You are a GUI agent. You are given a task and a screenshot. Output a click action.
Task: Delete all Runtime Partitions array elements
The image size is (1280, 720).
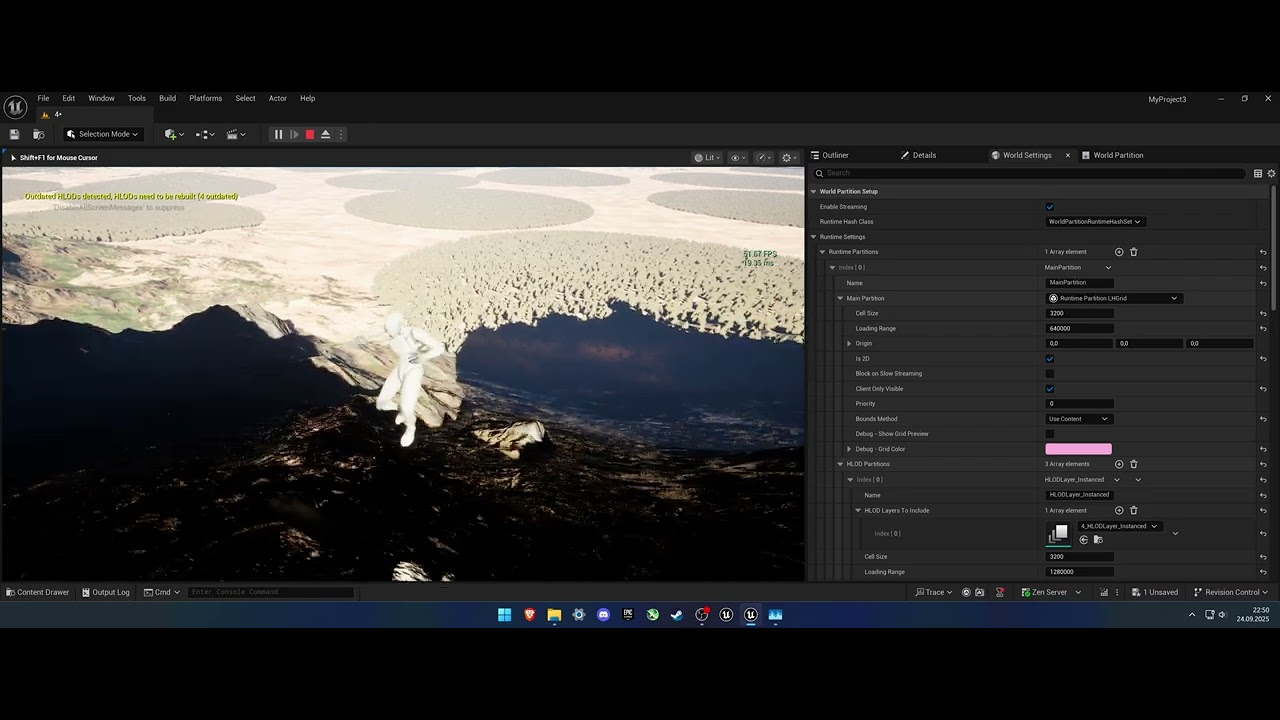(1133, 252)
